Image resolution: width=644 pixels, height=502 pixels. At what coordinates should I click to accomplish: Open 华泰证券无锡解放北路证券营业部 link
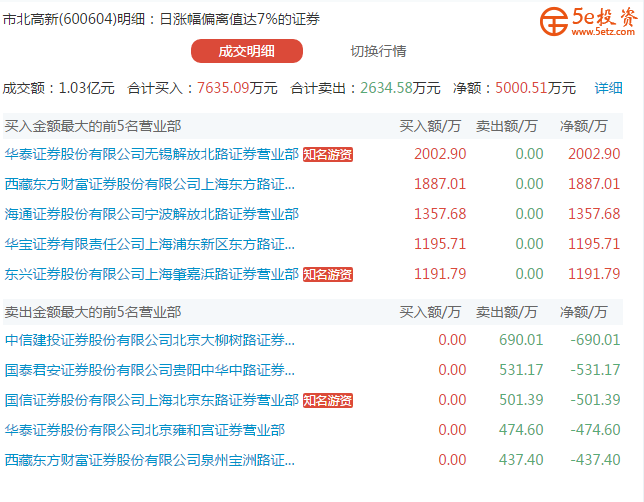(x=152, y=154)
